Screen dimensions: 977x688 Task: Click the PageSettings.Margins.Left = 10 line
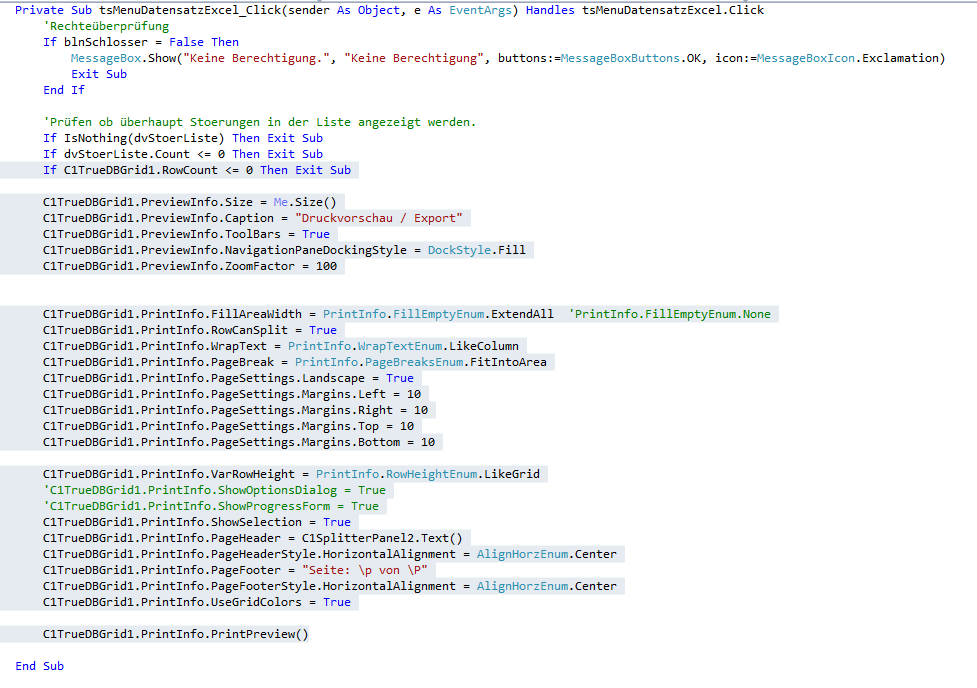point(232,394)
